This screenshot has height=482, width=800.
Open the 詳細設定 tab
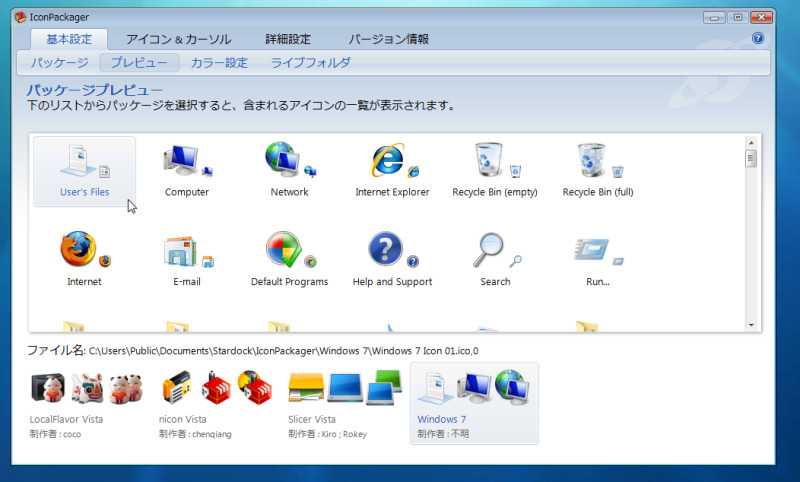tap(288, 39)
